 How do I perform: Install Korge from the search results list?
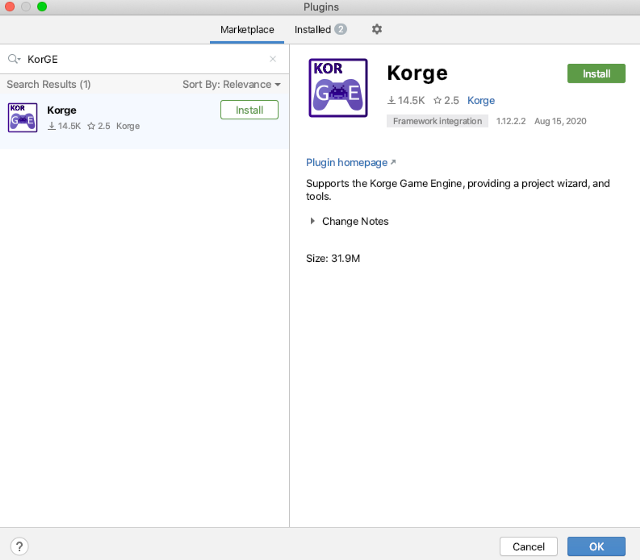coord(249,110)
